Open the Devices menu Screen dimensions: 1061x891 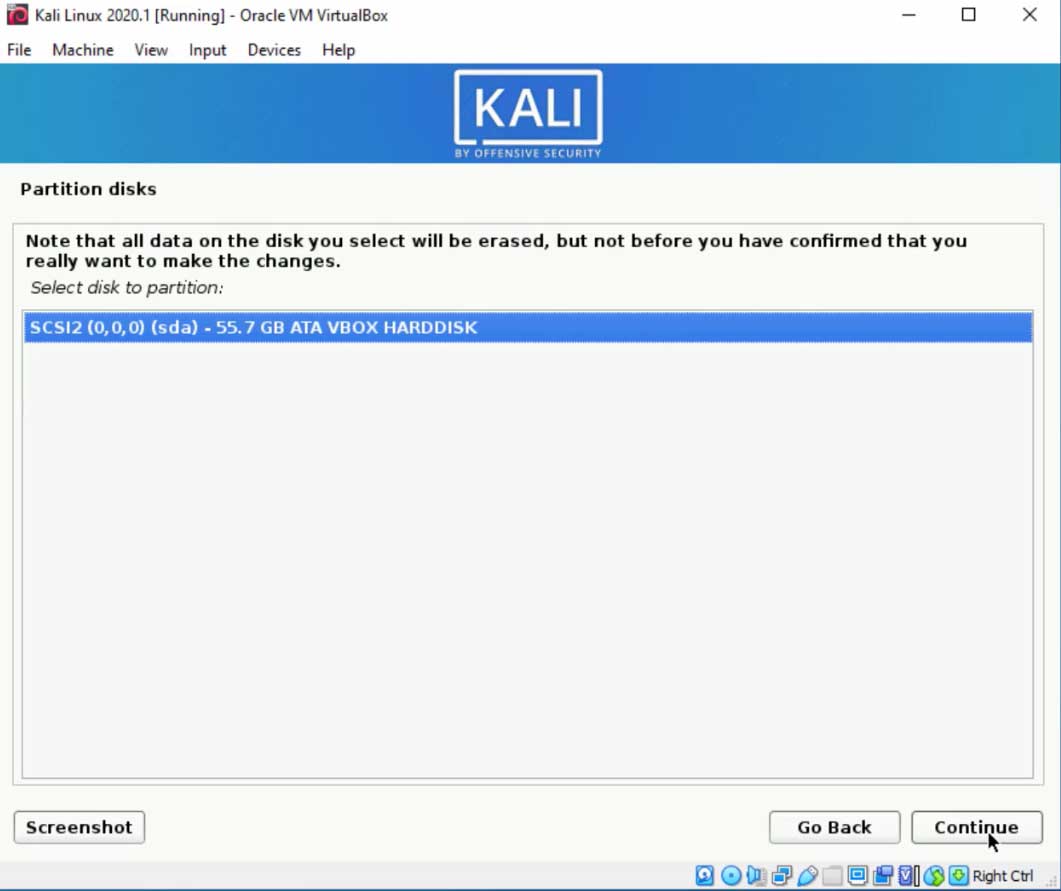274,50
